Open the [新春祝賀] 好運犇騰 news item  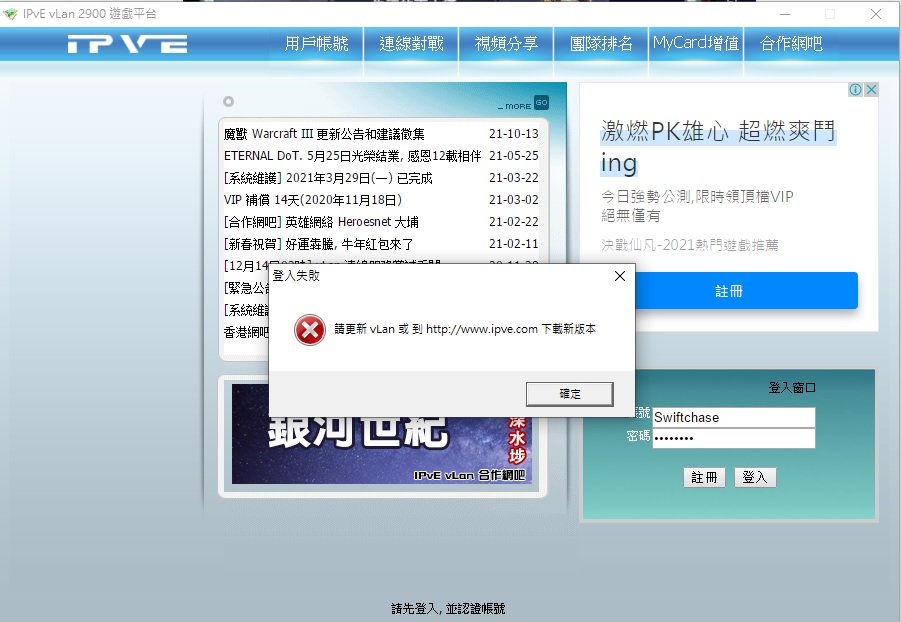coord(318,244)
